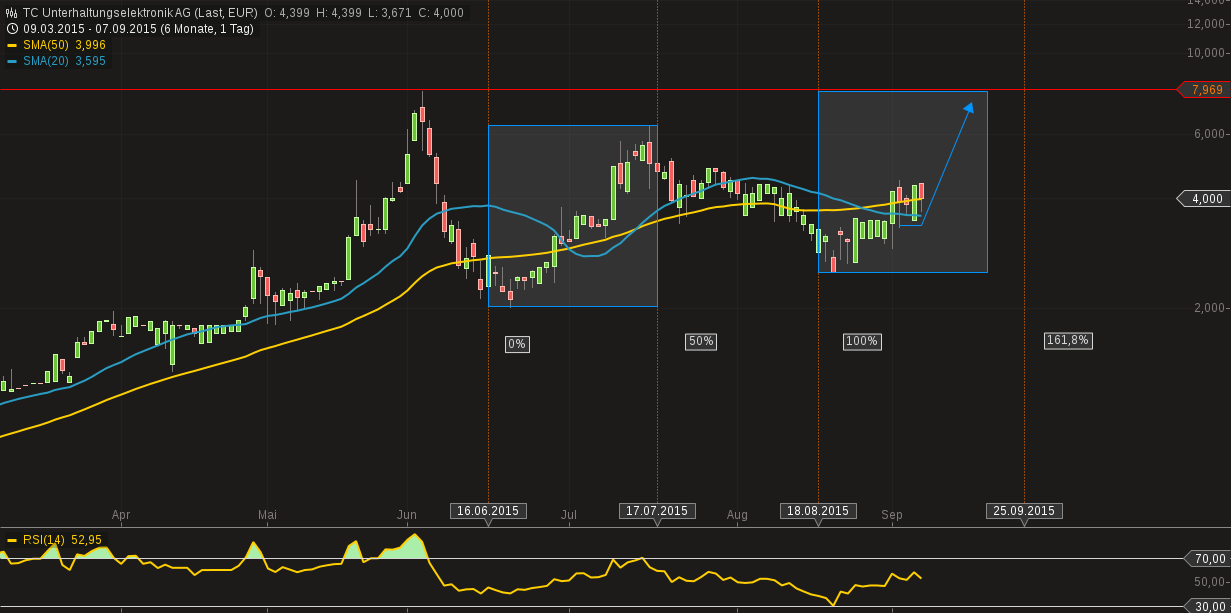The image size is (1231, 613).
Task: Click the 2,000 price axis label
Action: pos(1209,308)
